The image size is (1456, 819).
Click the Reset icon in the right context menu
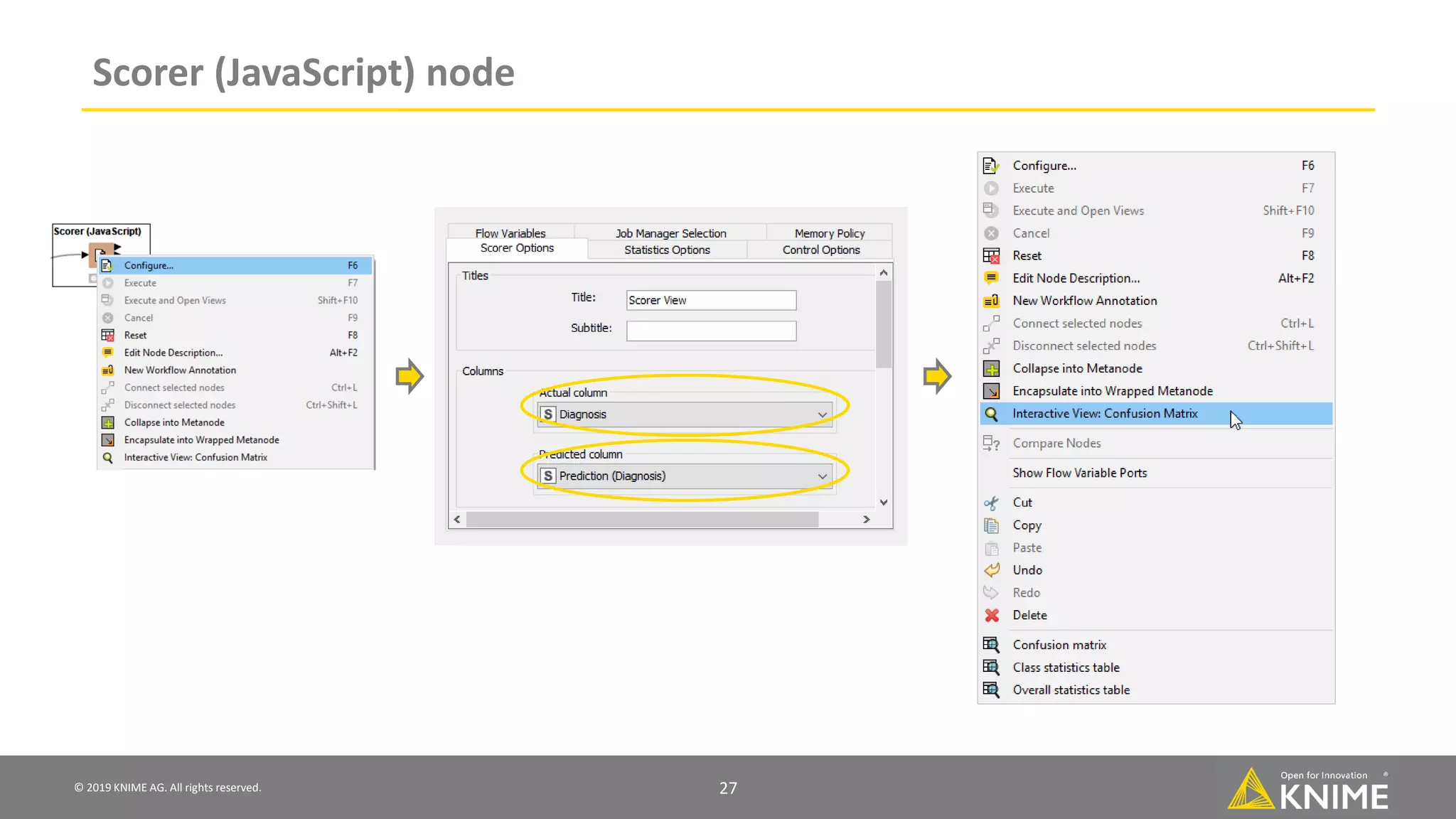tap(991, 256)
